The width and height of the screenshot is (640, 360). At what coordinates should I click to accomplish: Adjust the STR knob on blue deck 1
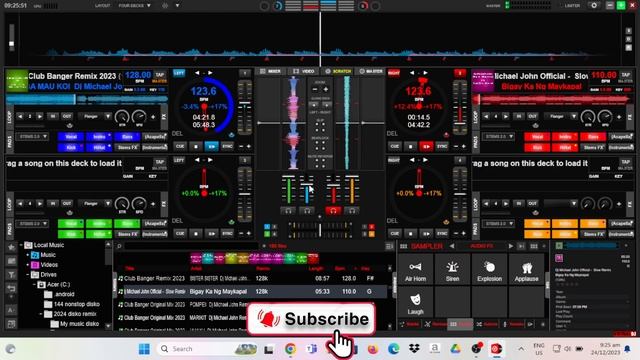tap(122, 117)
